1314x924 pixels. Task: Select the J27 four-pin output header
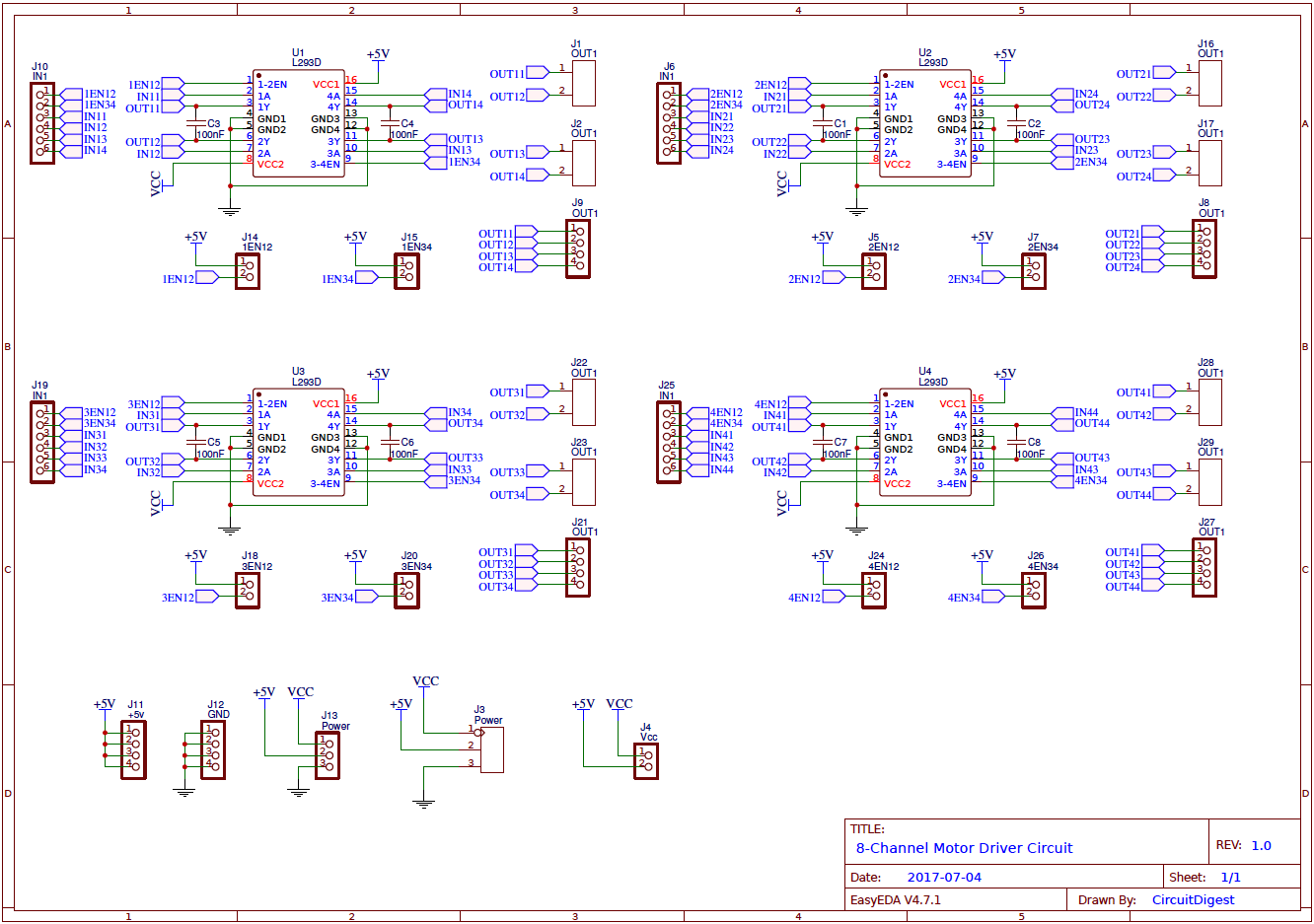[x=1204, y=568]
